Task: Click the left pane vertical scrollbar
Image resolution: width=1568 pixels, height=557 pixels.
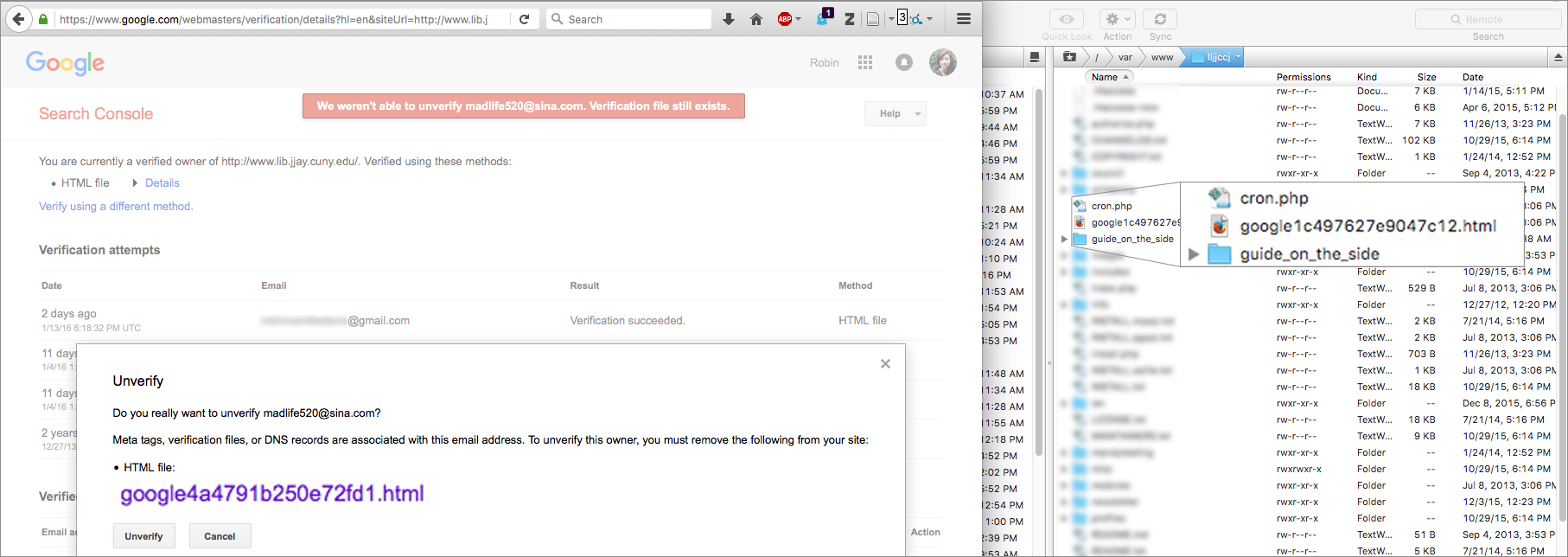Action: pos(1039,272)
